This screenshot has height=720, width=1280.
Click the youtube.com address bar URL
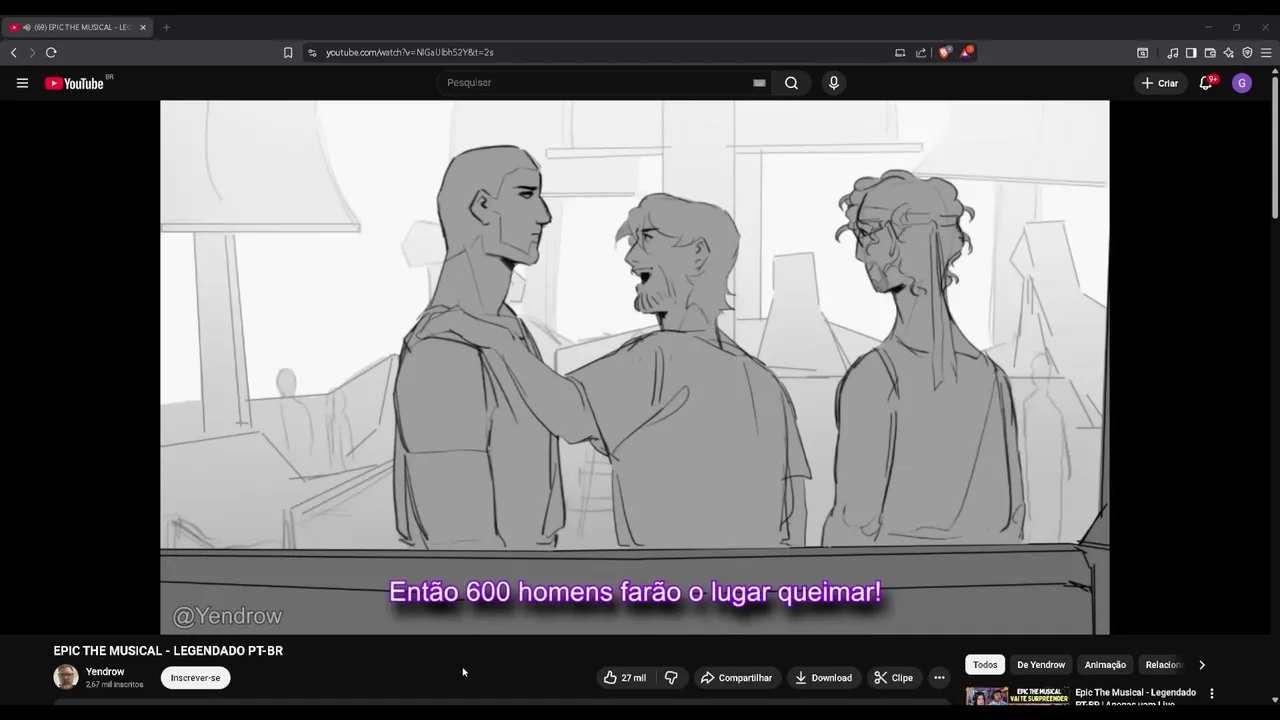coord(409,53)
